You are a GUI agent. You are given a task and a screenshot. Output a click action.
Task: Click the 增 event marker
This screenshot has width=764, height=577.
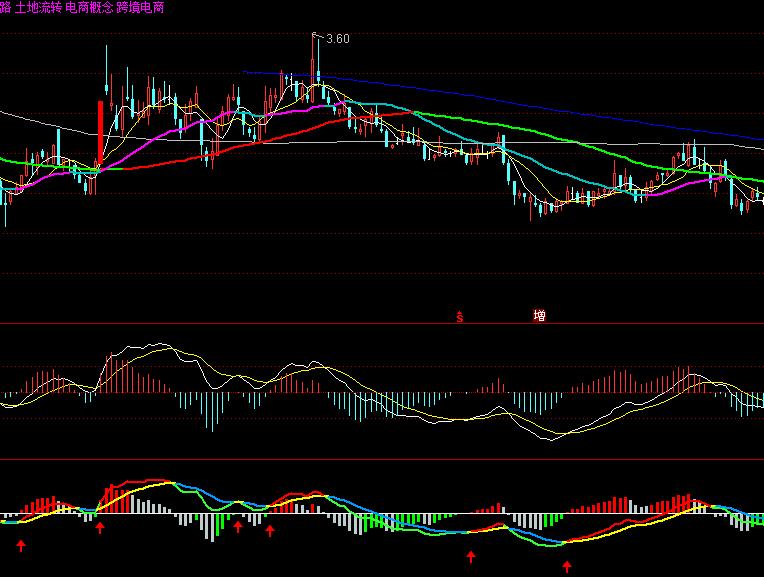tap(539, 316)
